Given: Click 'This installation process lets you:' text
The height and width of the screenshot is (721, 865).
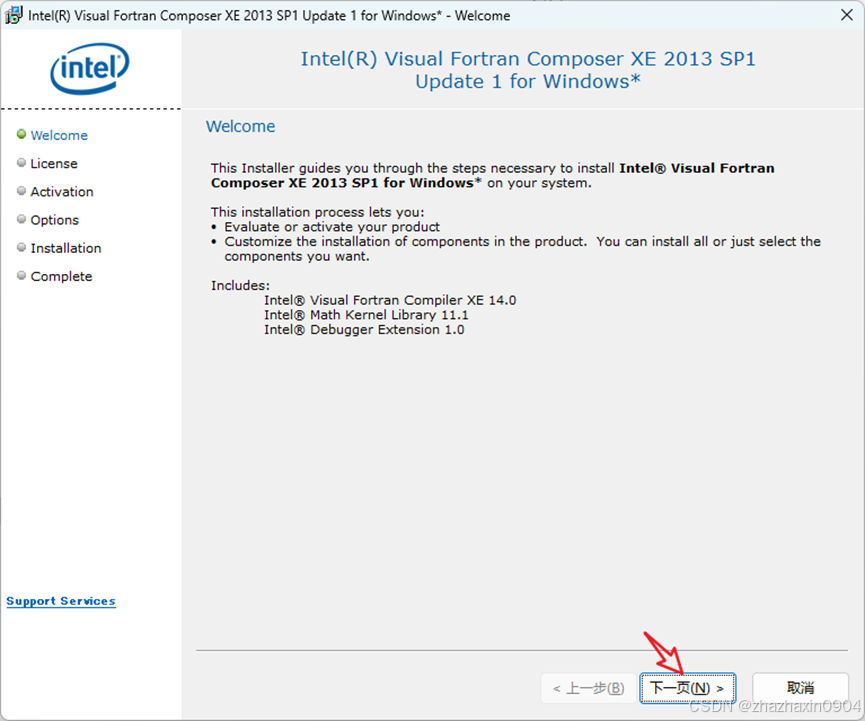Looking at the screenshot, I should click(317, 212).
